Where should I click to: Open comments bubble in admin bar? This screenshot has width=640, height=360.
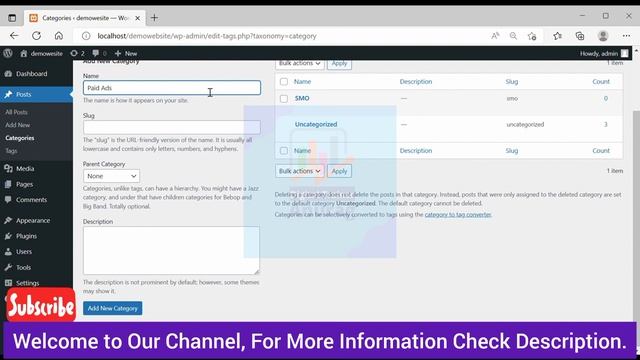[x=99, y=53]
